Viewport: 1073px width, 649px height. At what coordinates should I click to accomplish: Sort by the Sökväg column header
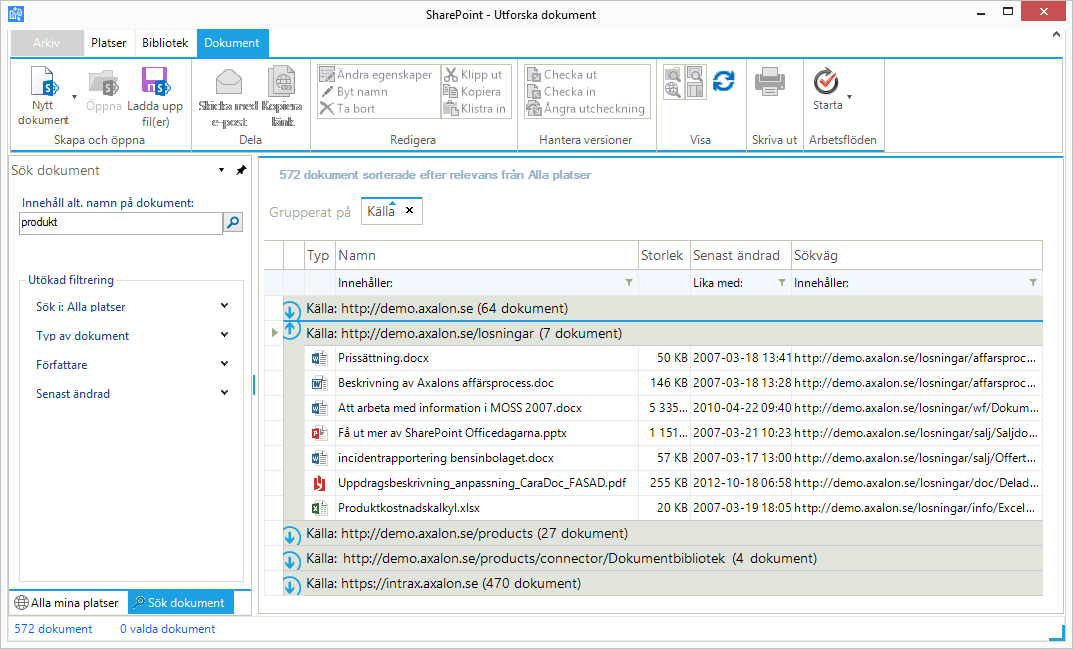[x=917, y=255]
